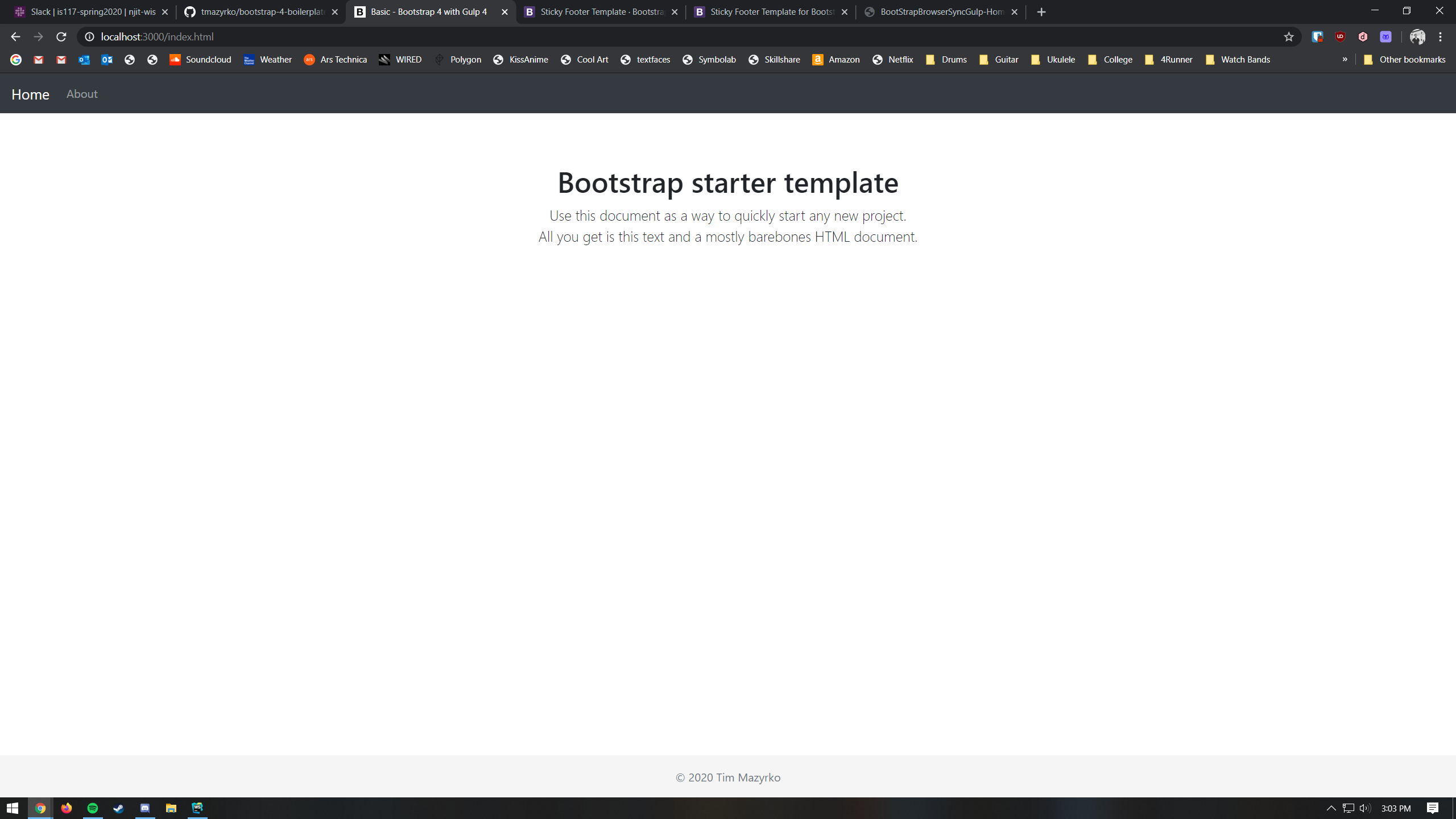The height and width of the screenshot is (819, 1456).
Task: Go back to previous page
Action: pyautogui.click(x=15, y=37)
